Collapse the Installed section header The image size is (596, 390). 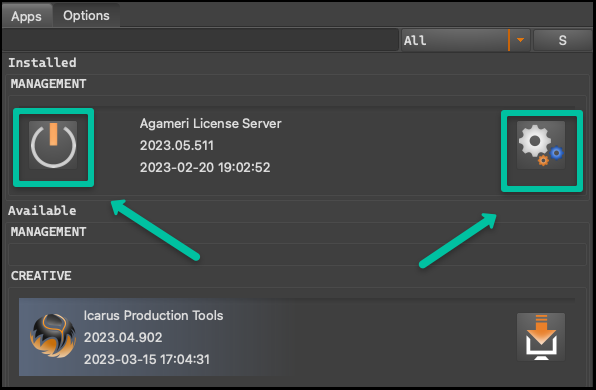click(x=42, y=63)
